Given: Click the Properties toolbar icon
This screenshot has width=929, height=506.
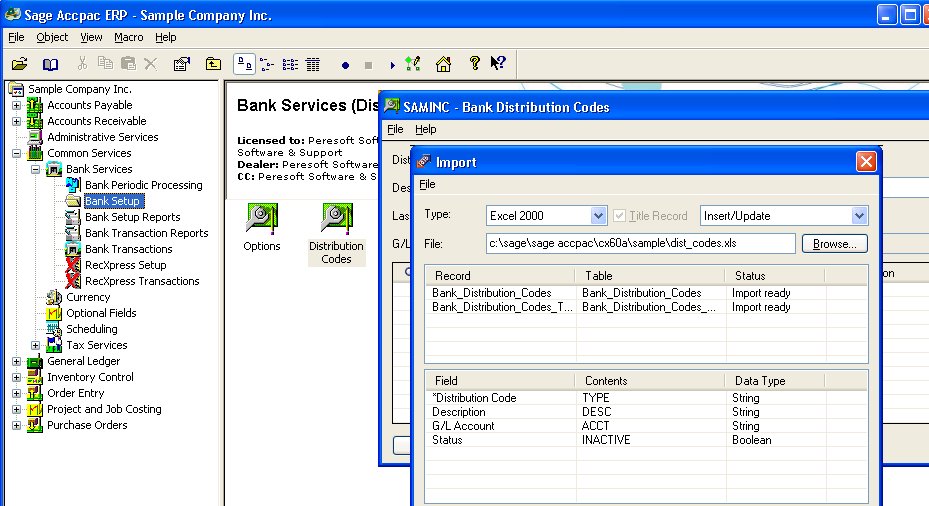Looking at the screenshot, I should [x=181, y=64].
